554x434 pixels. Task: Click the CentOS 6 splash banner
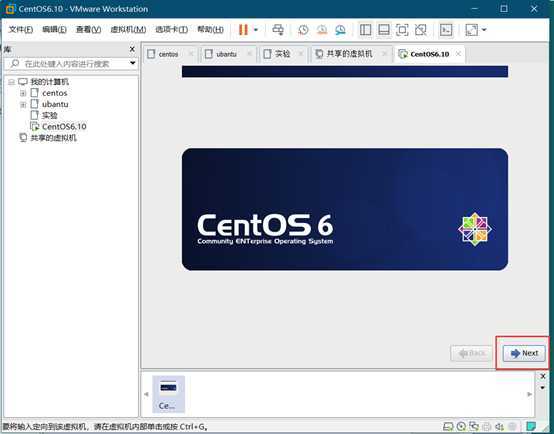click(345, 209)
